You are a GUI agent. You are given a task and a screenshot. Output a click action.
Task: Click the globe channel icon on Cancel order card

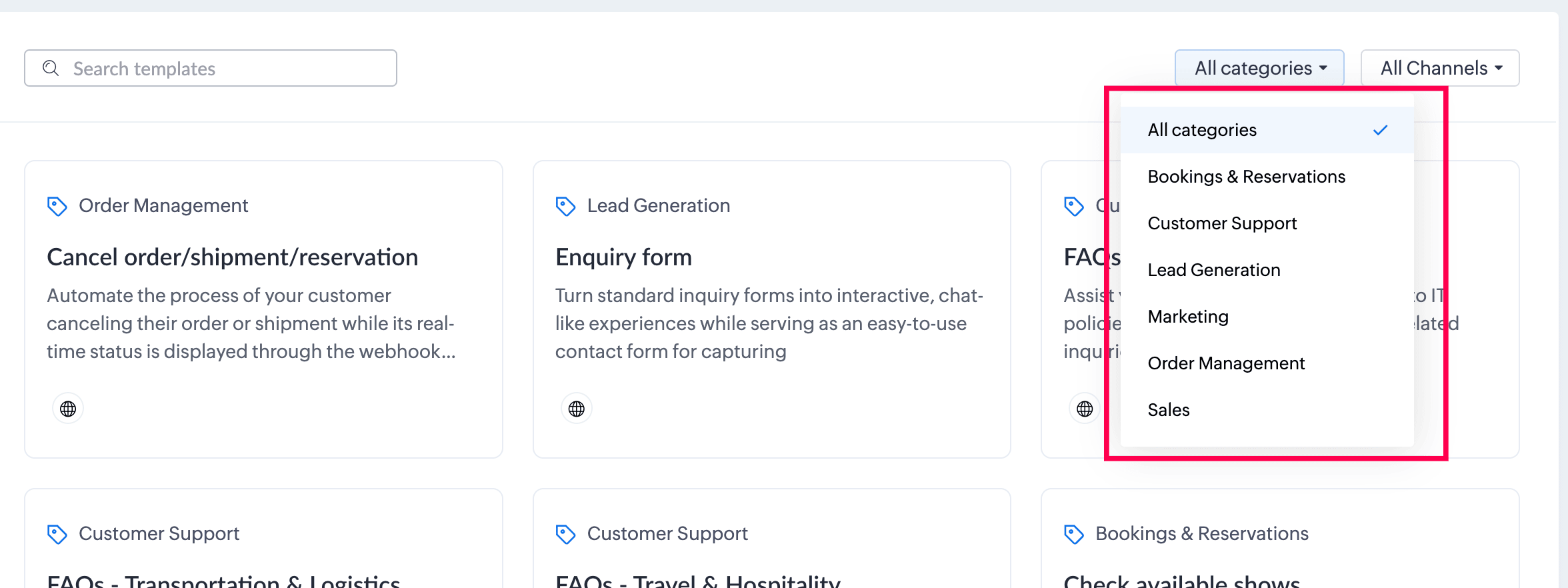(68, 409)
